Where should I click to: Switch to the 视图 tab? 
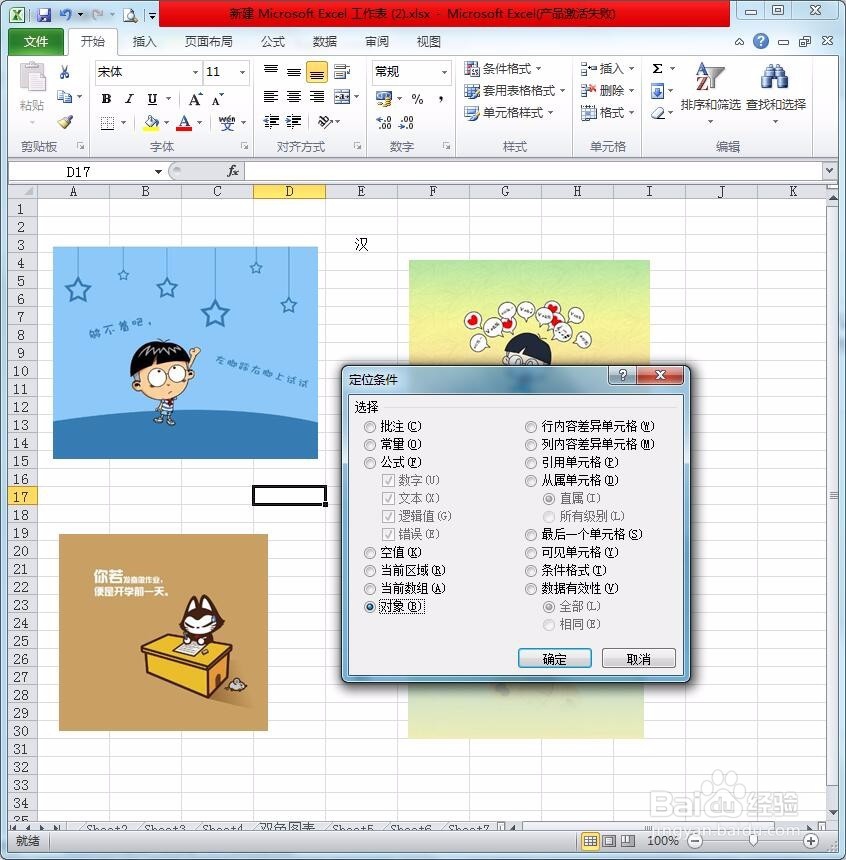coord(428,42)
